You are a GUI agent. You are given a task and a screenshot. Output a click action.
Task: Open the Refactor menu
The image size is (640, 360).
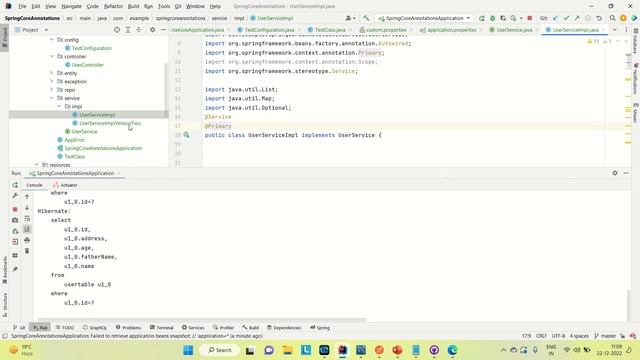coord(113,6)
